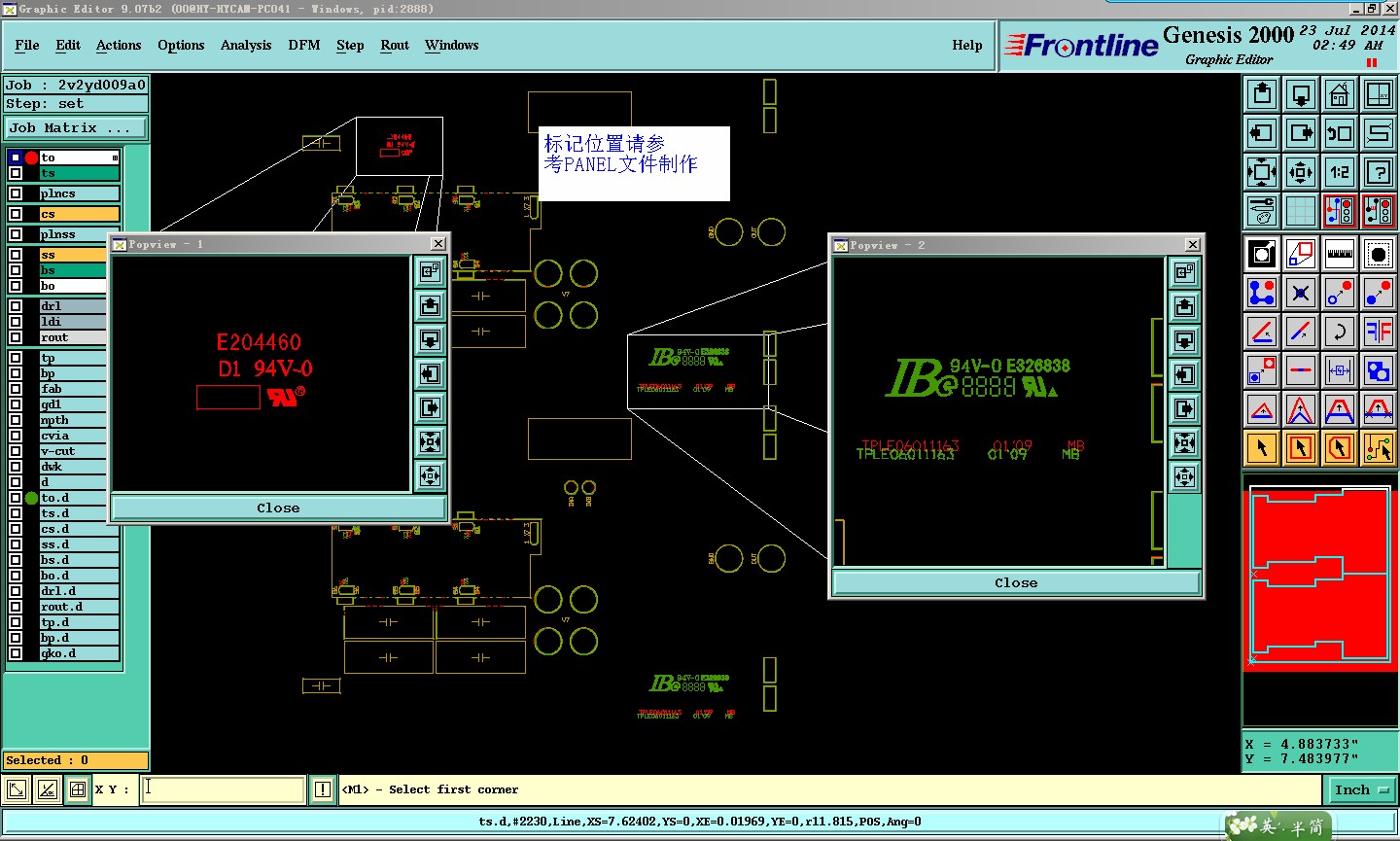
Task: Click the red board overview thumbnail
Action: [x=1320, y=579]
